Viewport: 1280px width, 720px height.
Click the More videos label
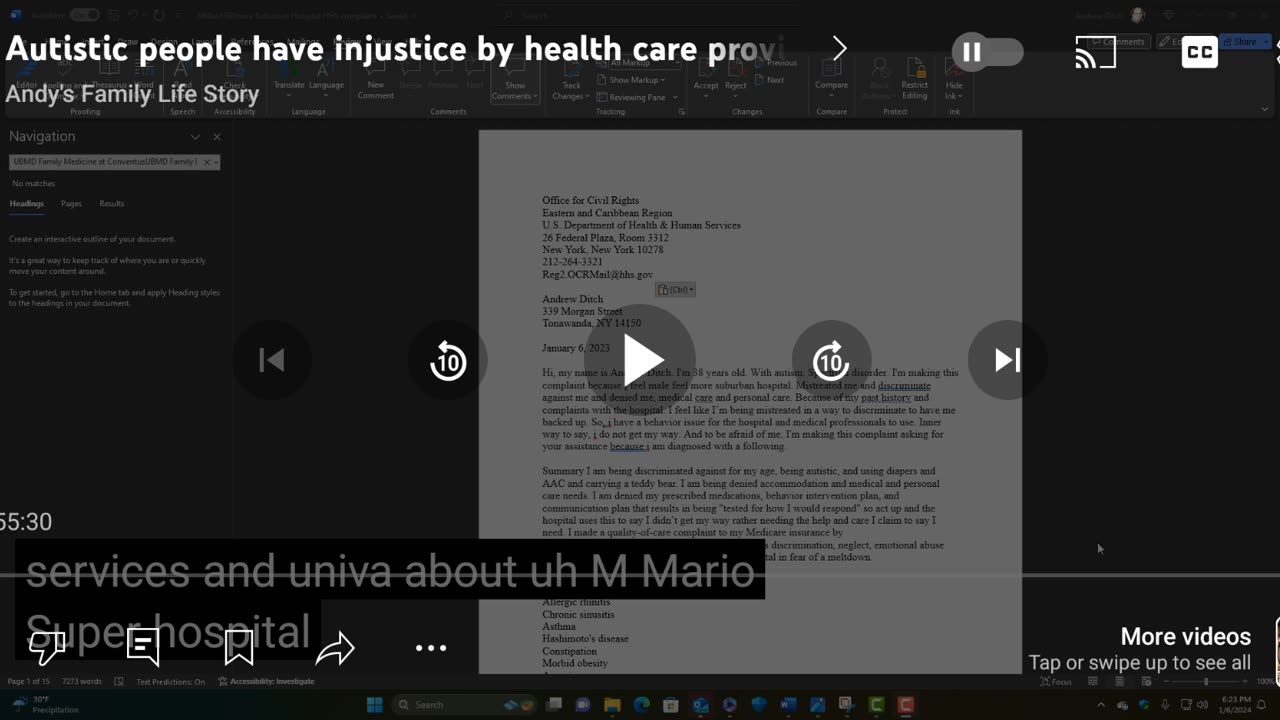tap(1185, 637)
